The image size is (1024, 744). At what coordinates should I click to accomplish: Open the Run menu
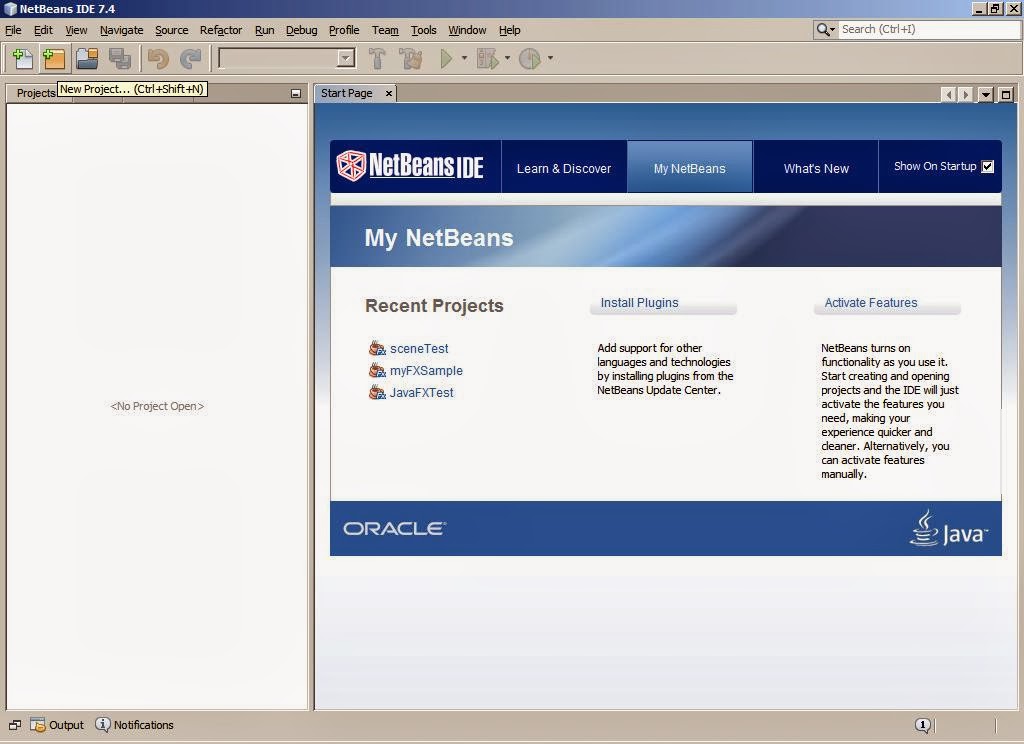pos(264,30)
